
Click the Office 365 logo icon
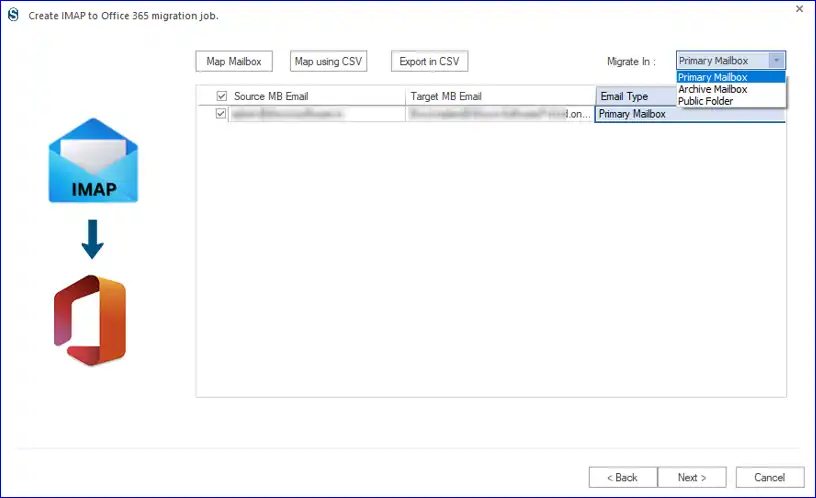tap(90, 321)
